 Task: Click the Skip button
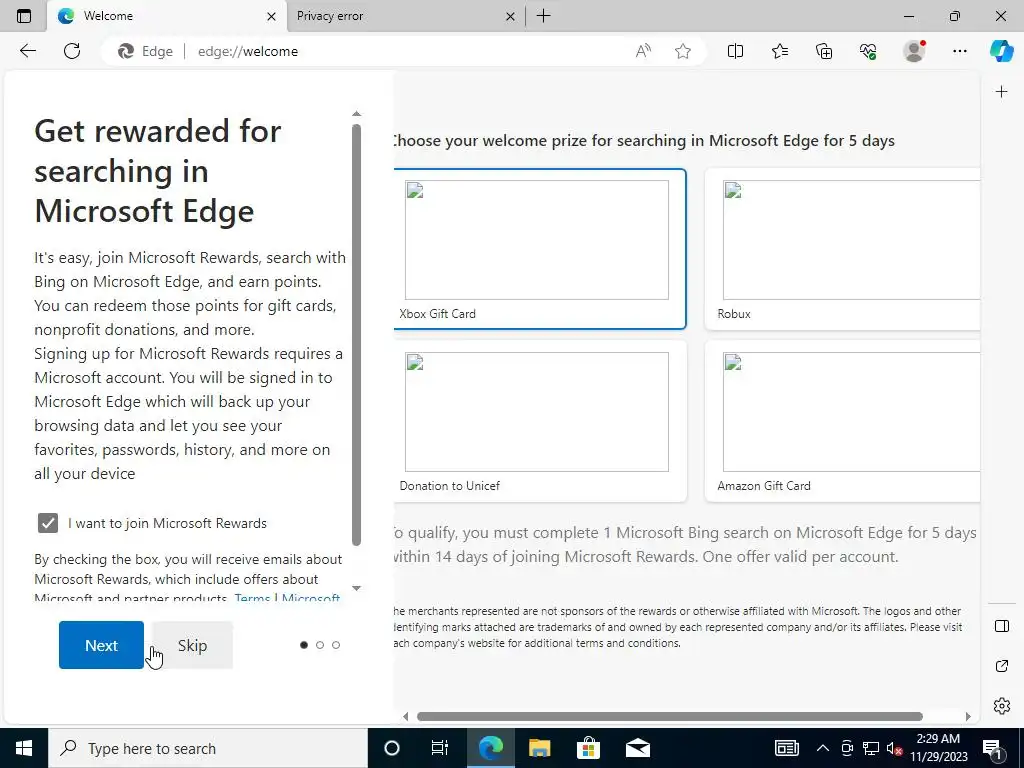(x=192, y=645)
